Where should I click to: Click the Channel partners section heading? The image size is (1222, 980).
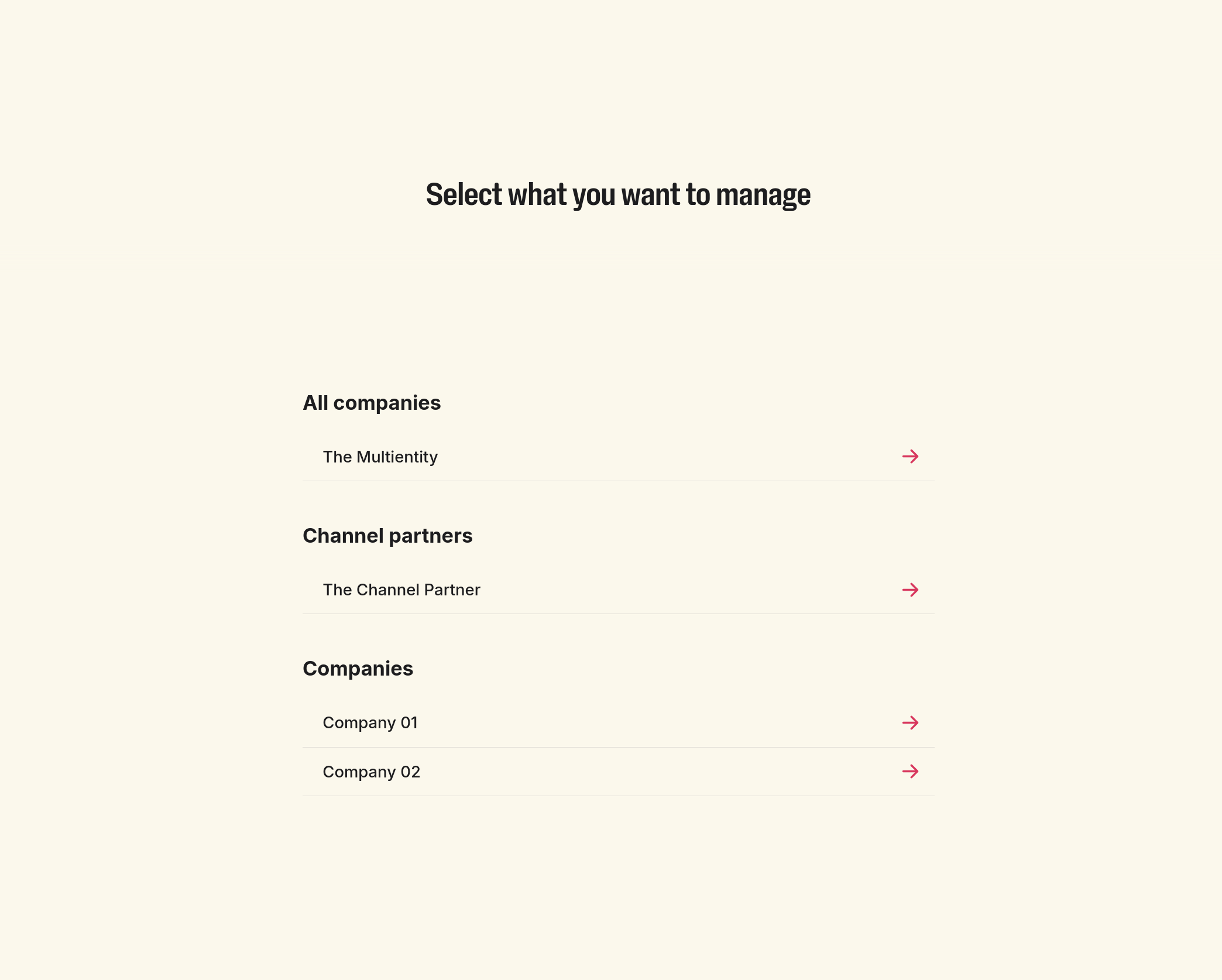pyautogui.click(x=387, y=536)
